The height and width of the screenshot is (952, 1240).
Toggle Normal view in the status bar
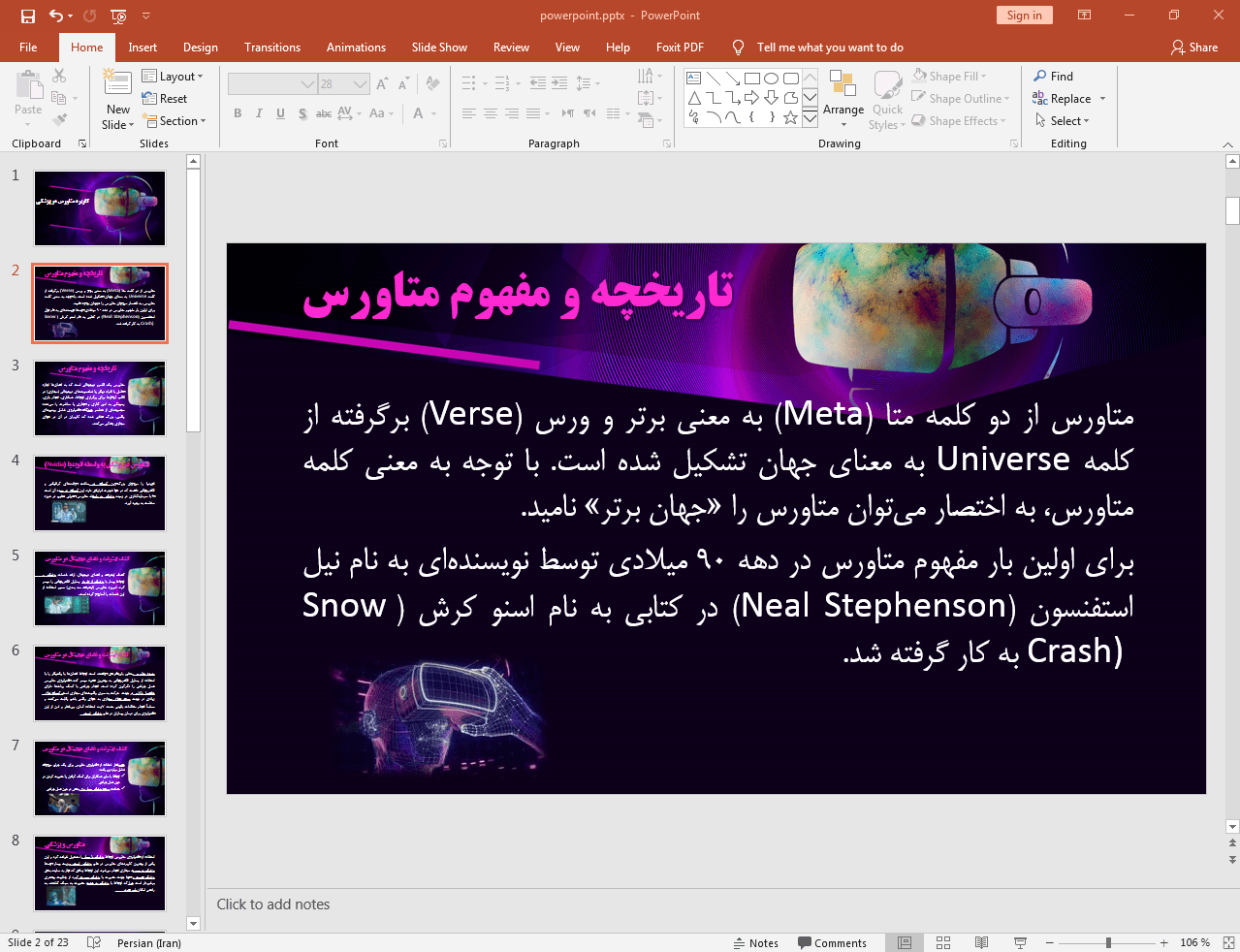905,942
